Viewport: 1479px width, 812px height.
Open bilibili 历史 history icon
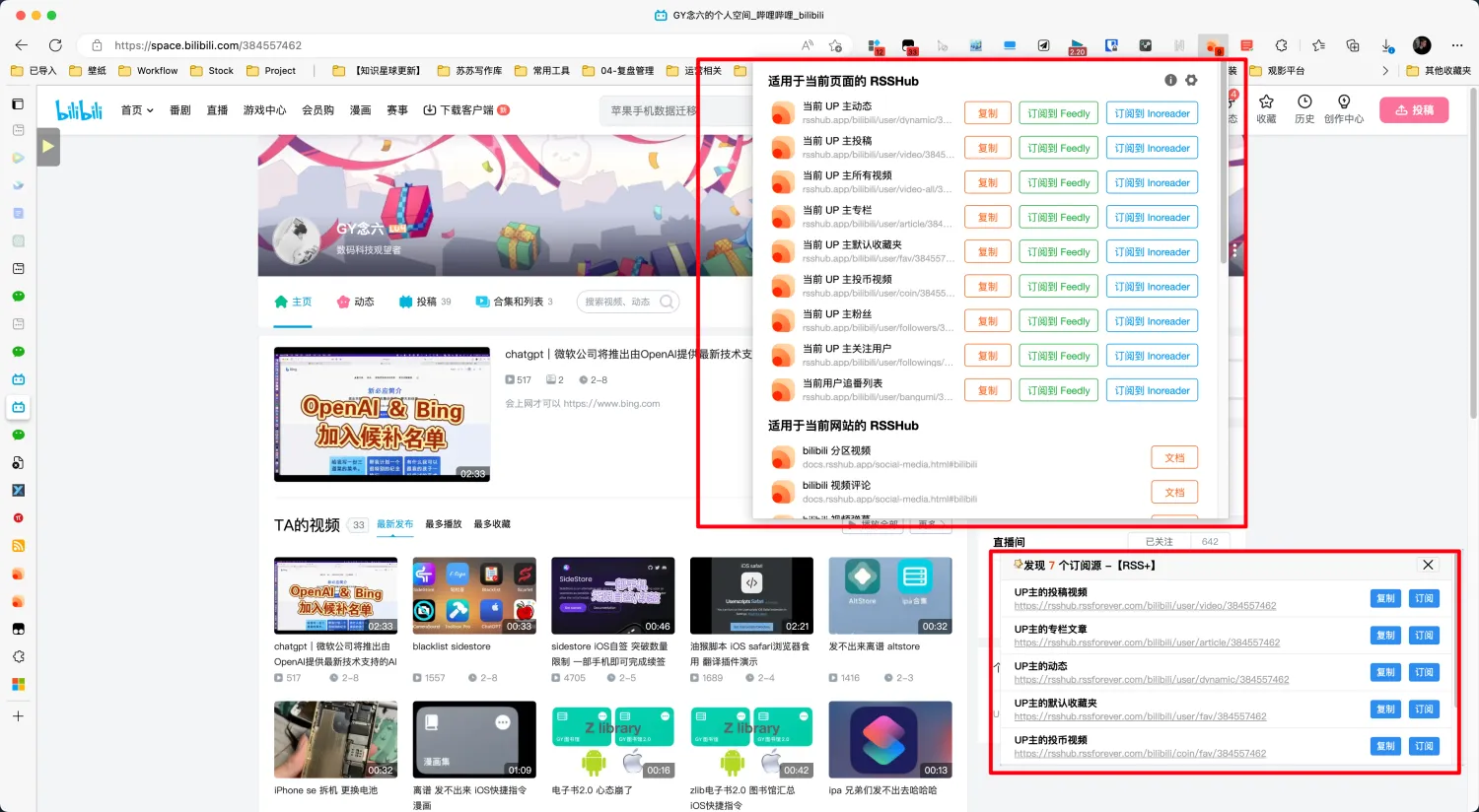pyautogui.click(x=1304, y=109)
